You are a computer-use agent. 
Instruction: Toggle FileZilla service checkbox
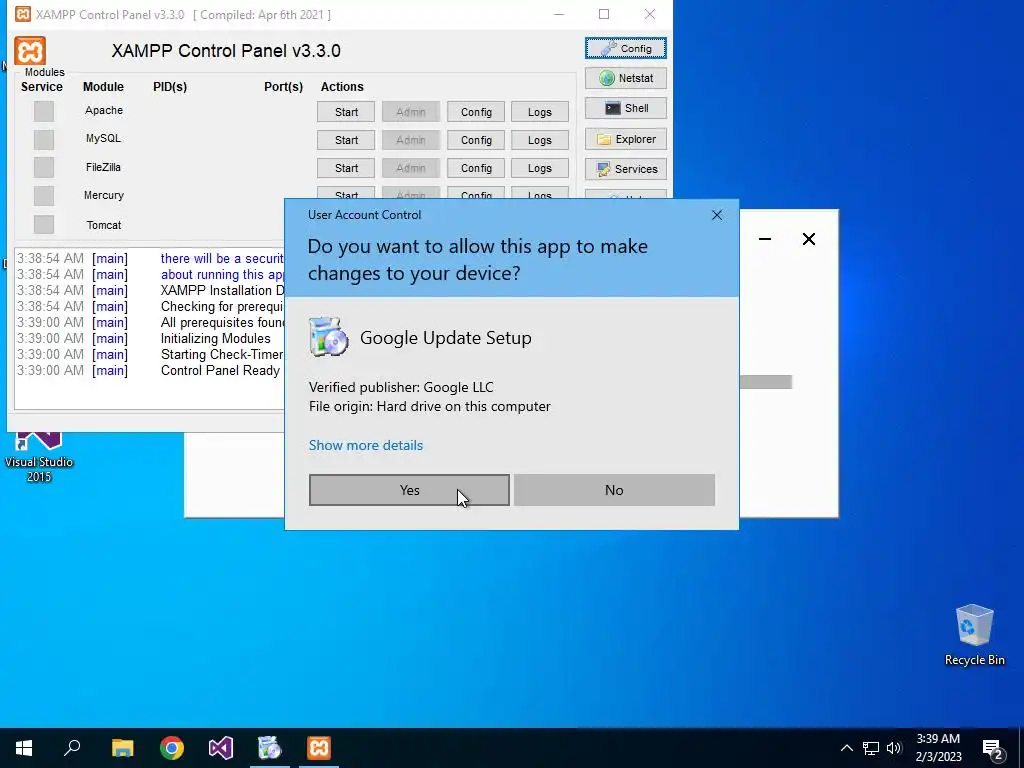click(x=44, y=167)
